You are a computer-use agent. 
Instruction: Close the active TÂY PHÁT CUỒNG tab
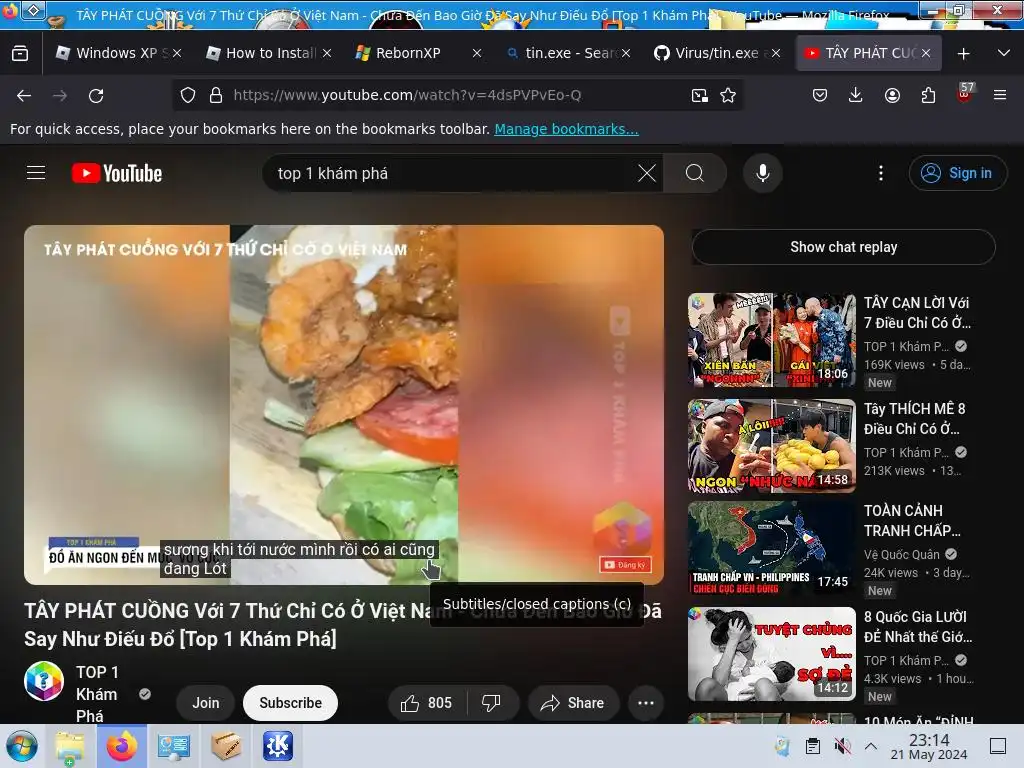(926, 54)
